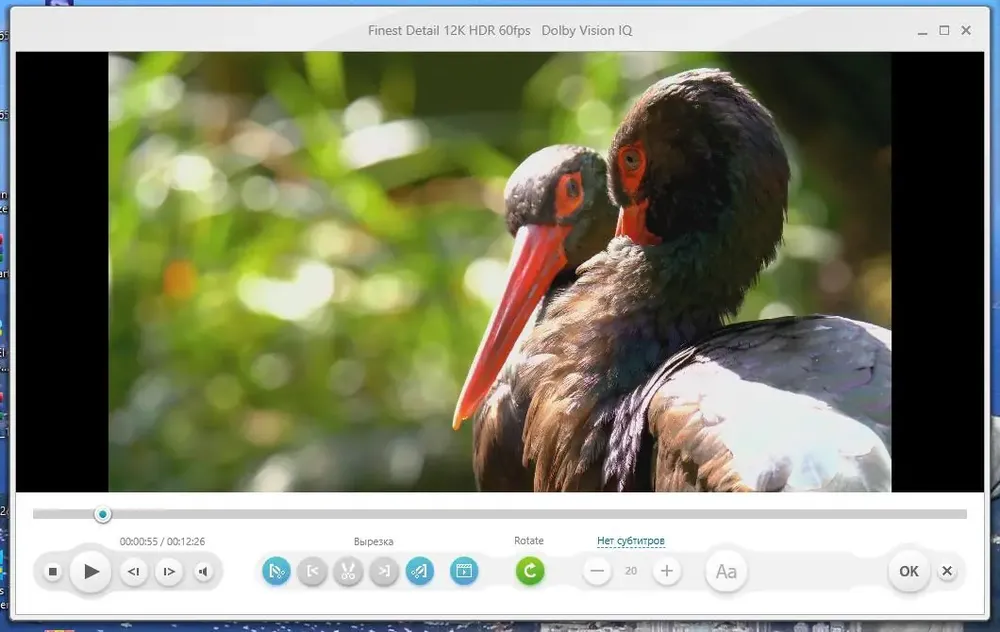Click the blue end-selection marker icon
1000x632 pixels.
[x=420, y=571]
